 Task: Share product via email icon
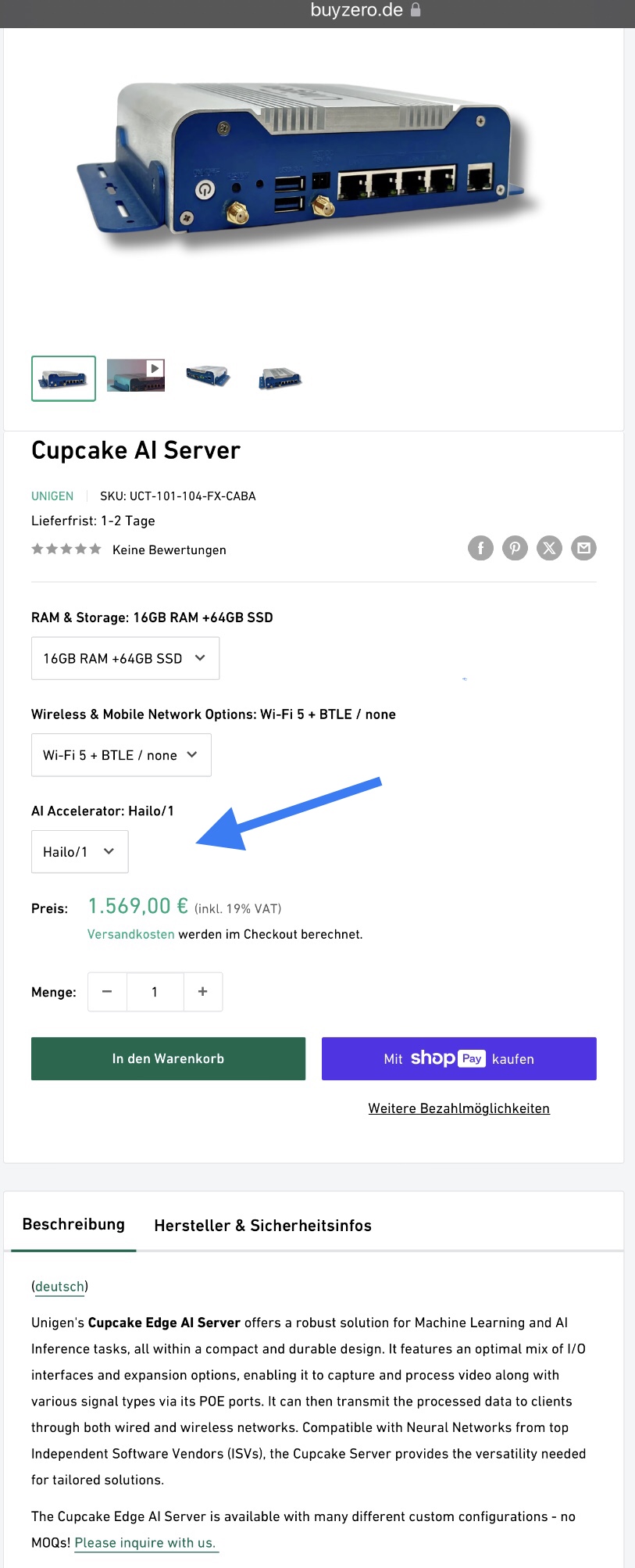point(583,548)
